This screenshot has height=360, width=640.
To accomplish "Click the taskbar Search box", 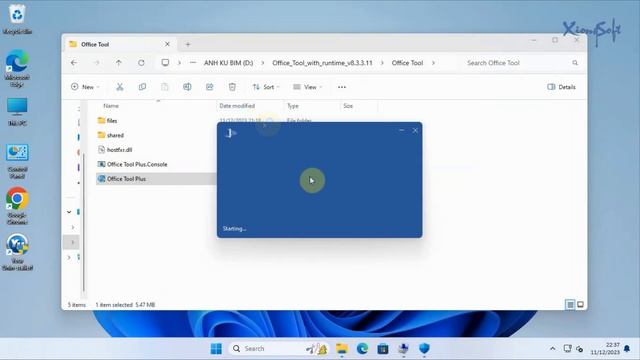I will [x=278, y=349].
